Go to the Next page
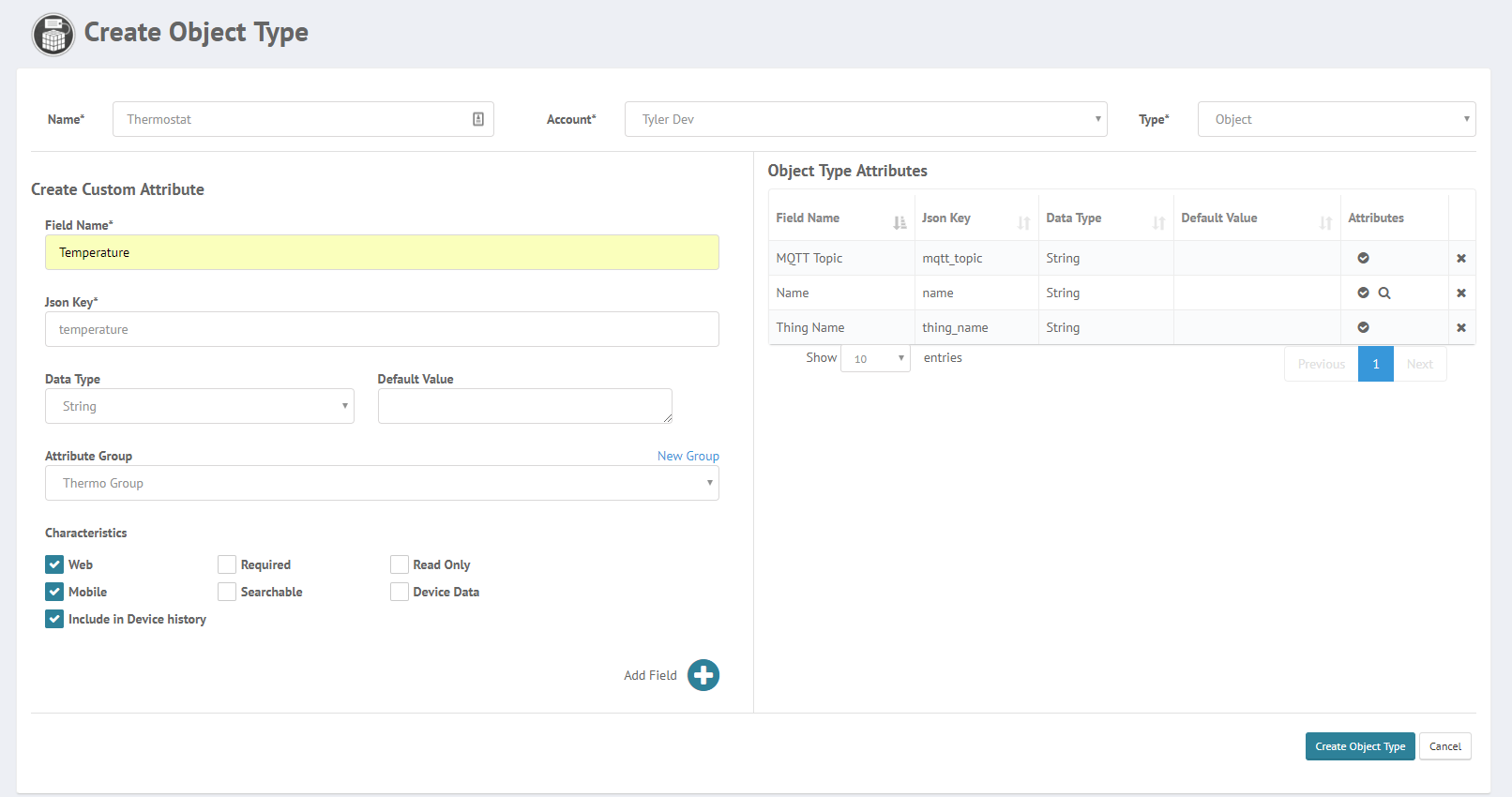This screenshot has height=797, width=1512. (1420, 364)
